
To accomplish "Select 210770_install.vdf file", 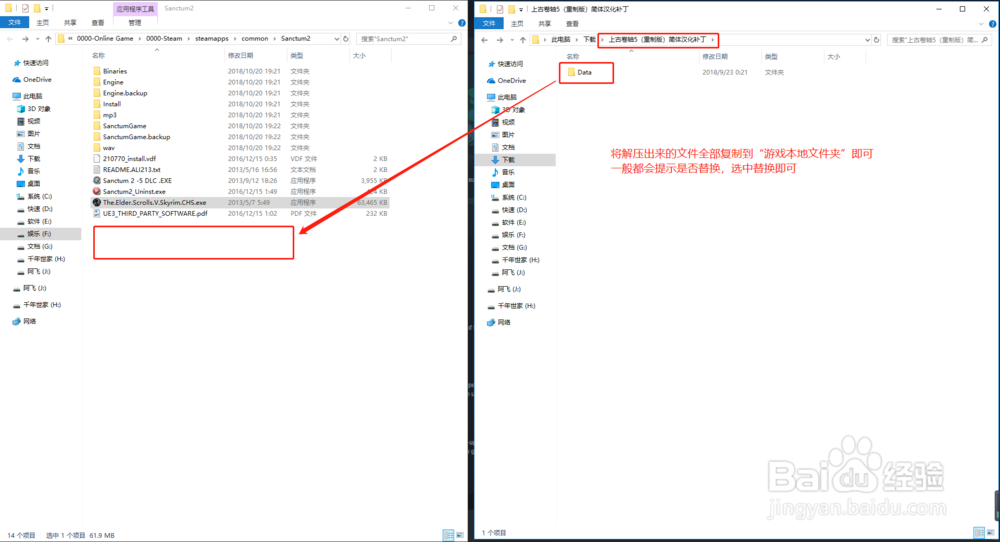I will (129, 158).
